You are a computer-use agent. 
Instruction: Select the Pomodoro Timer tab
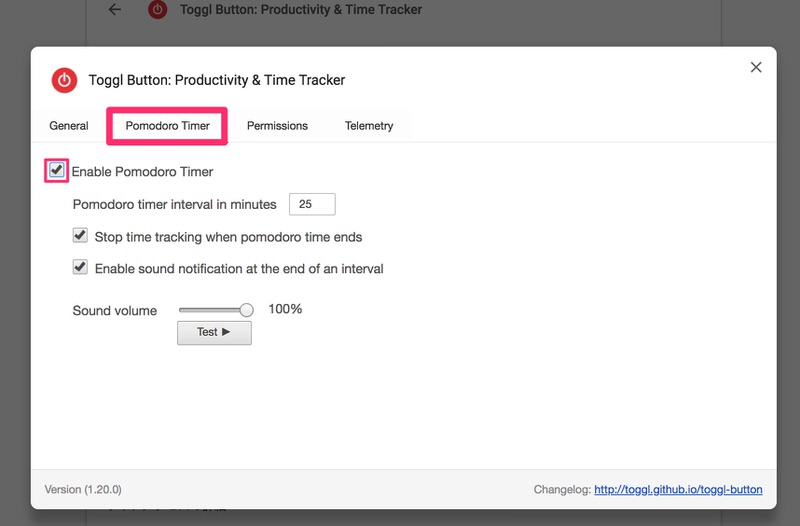pyautogui.click(x=167, y=126)
